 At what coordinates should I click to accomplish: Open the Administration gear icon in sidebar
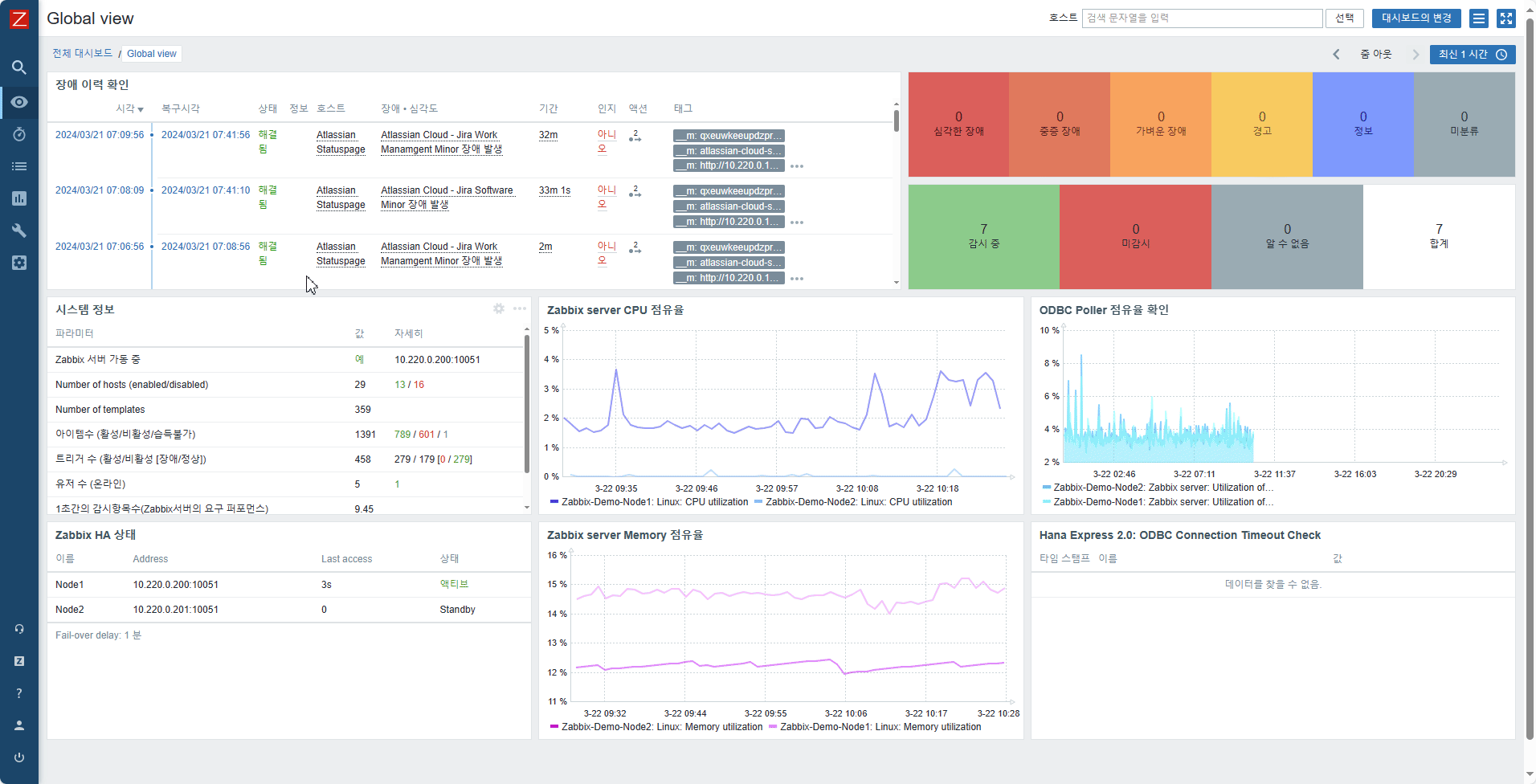pyautogui.click(x=19, y=263)
